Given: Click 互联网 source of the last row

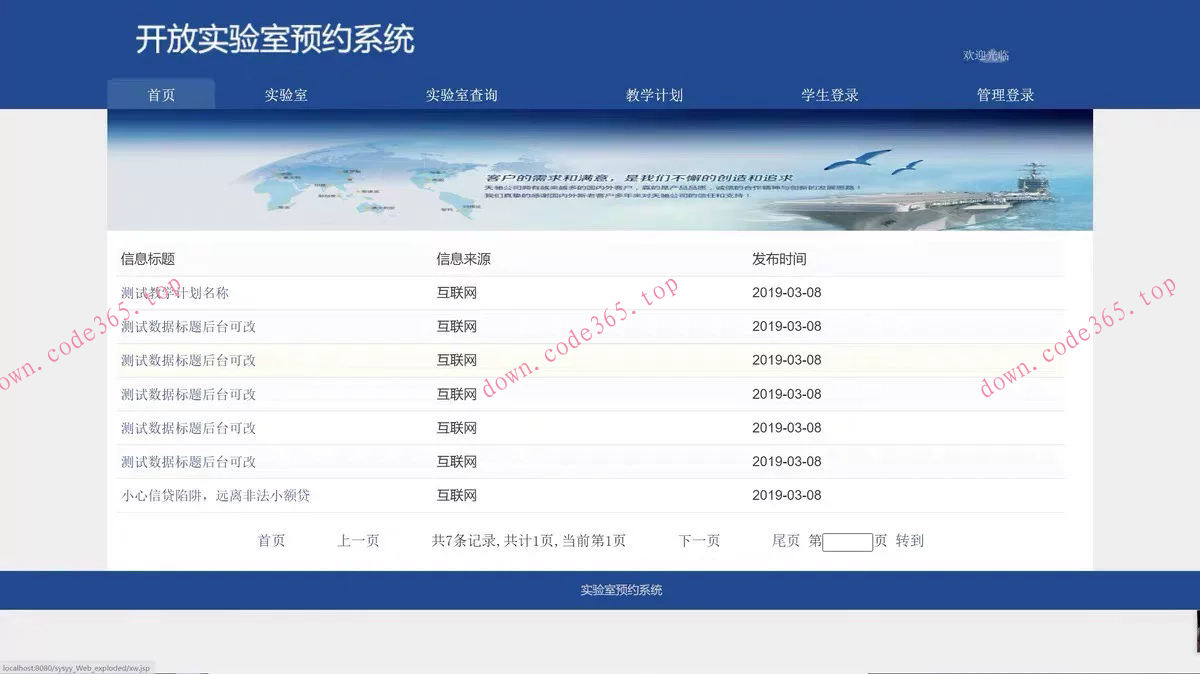Looking at the screenshot, I should 457,495.
